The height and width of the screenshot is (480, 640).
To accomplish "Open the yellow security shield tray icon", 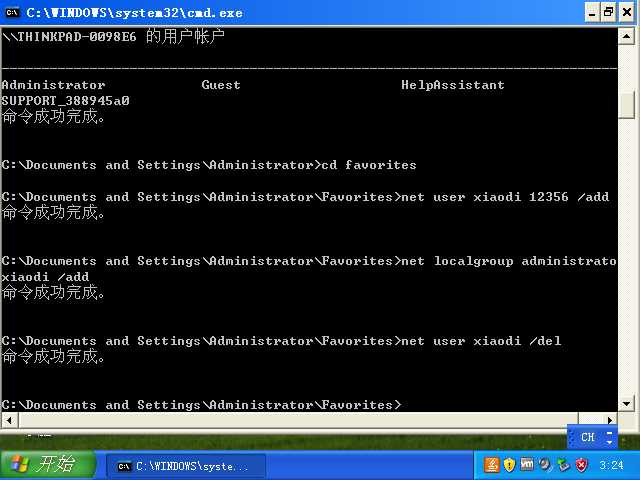I will coord(509,465).
